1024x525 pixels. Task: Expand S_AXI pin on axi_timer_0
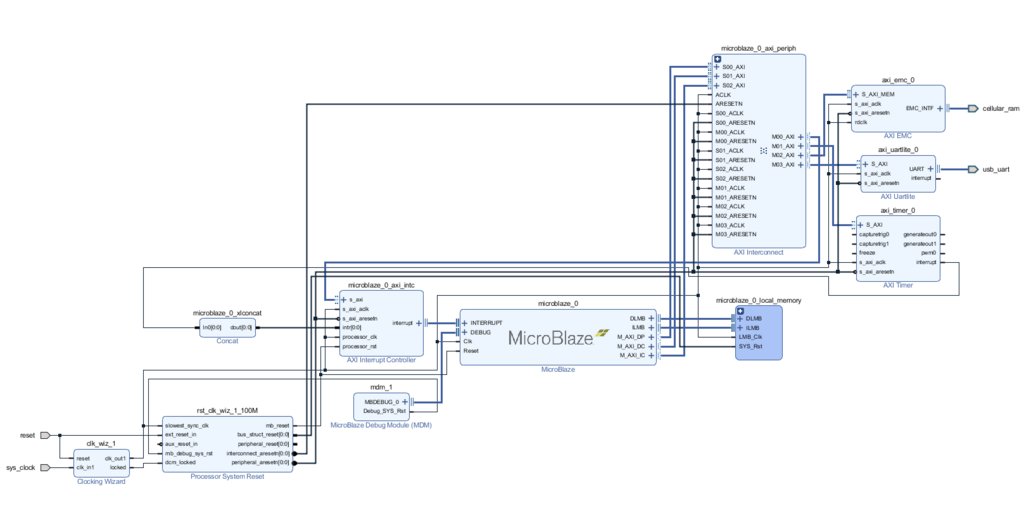pos(861,225)
